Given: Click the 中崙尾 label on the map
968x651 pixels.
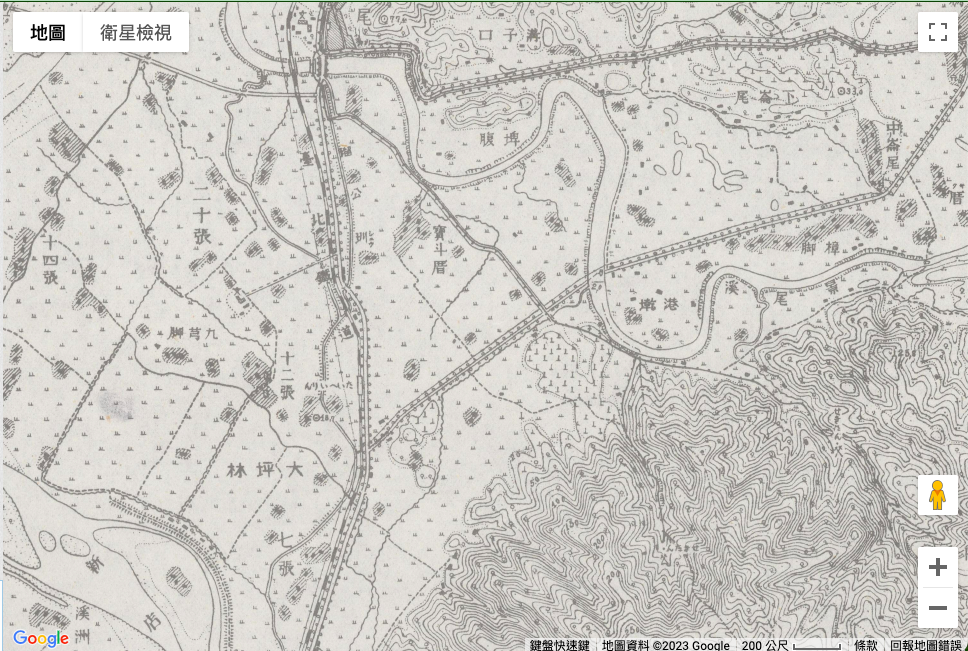Looking at the screenshot, I should tap(893, 147).
